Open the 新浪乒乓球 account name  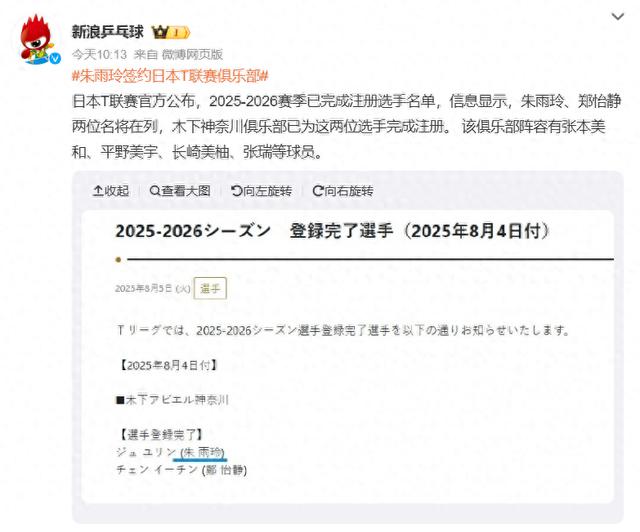(108, 32)
